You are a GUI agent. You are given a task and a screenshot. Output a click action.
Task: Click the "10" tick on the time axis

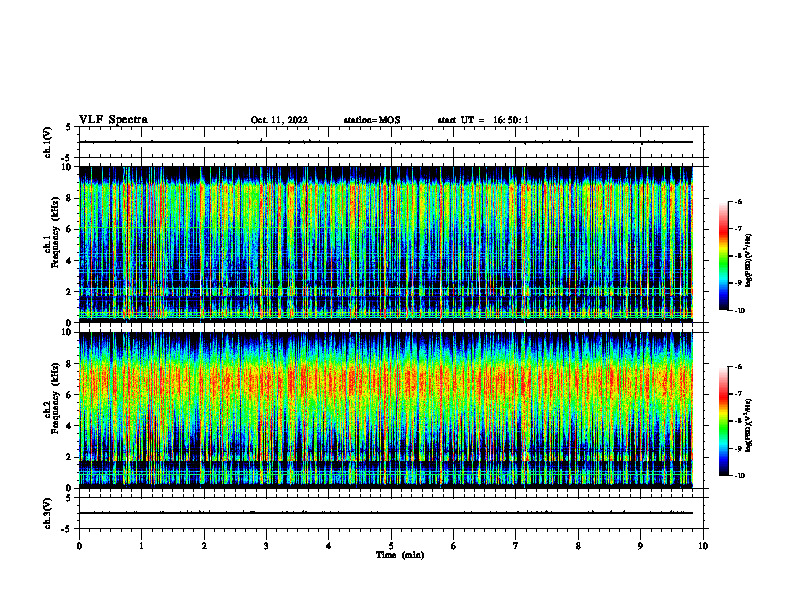703,546
